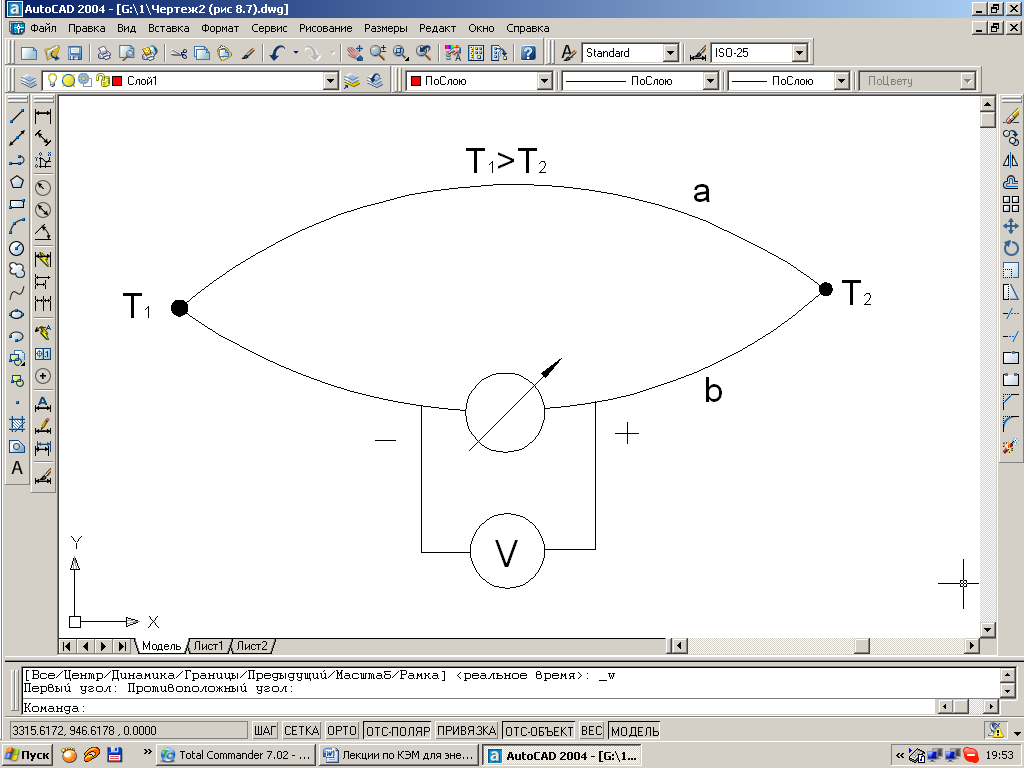This screenshot has width=1024, height=768.
Task: Toggle ШАГ snap mode
Action: [265, 731]
